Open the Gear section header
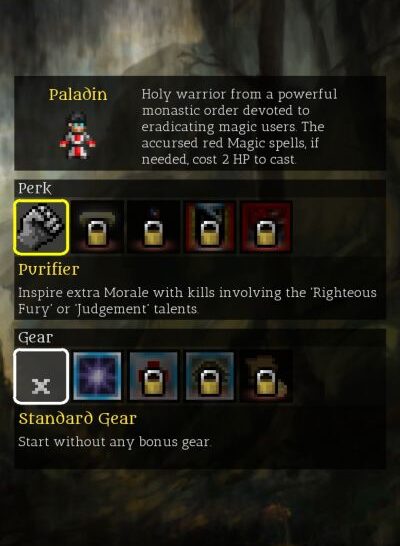Image resolution: width=400 pixels, height=546 pixels. coord(36,337)
